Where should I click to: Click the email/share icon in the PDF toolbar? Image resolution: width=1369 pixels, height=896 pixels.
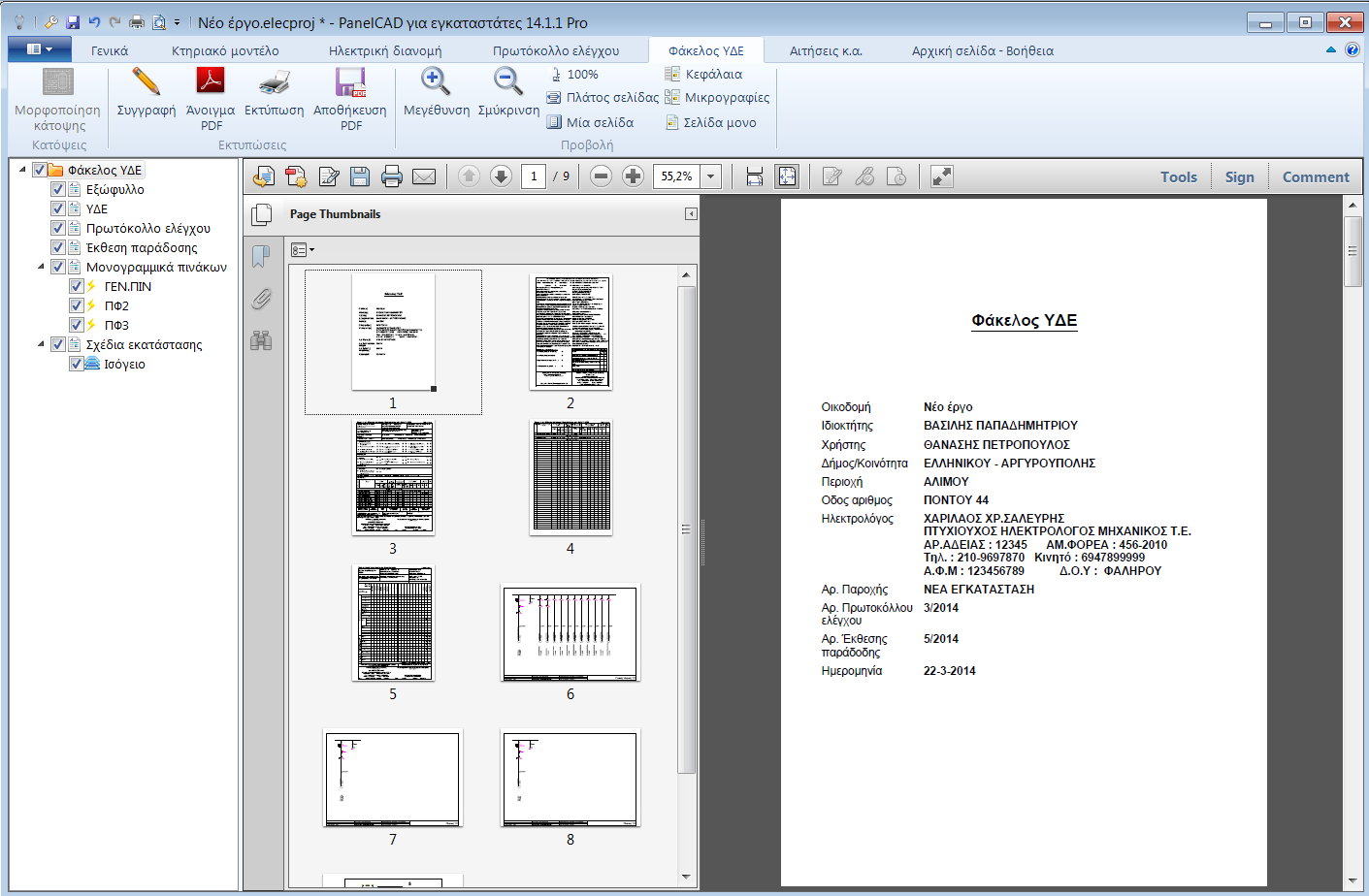(424, 176)
